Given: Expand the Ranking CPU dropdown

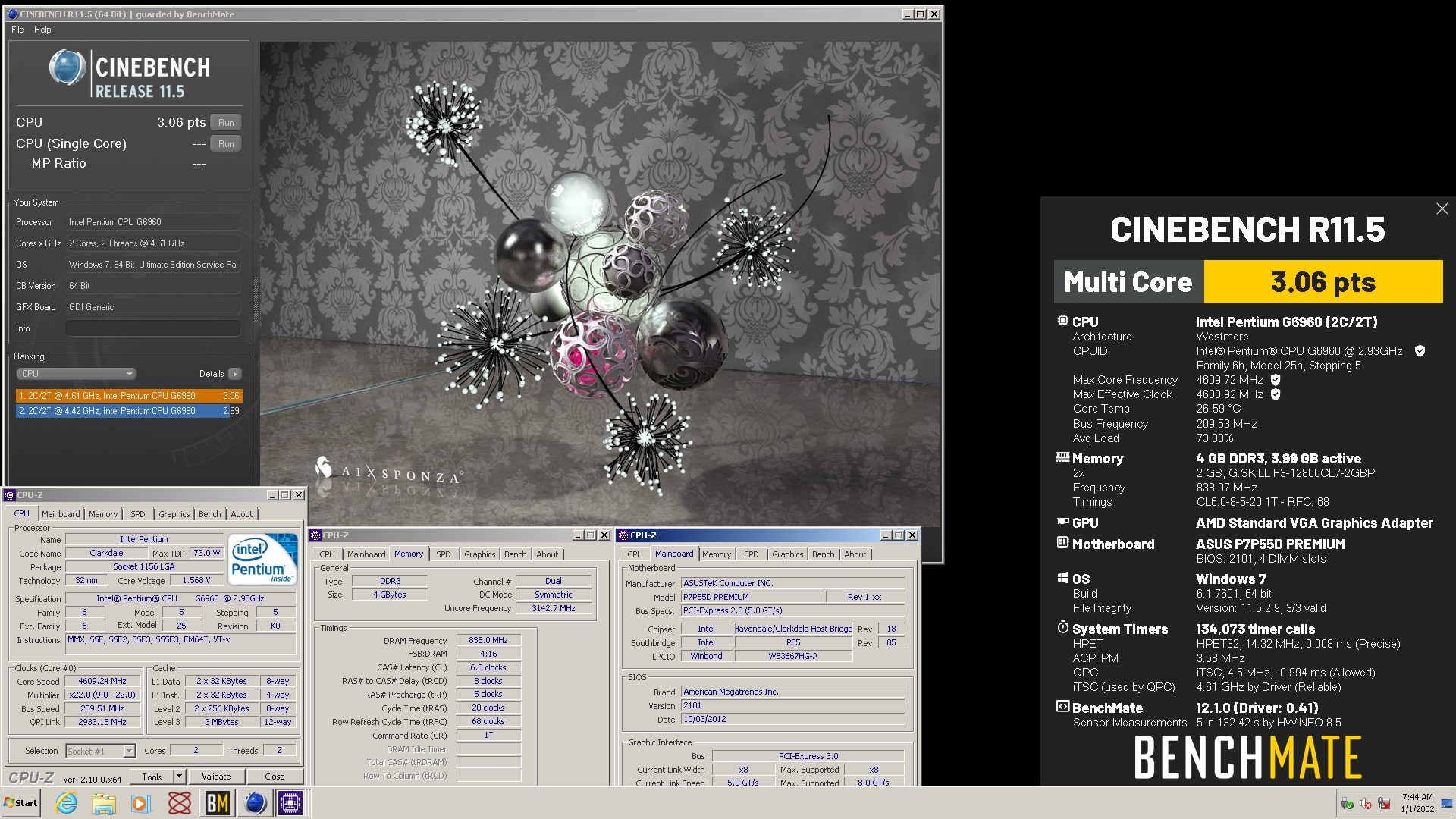Looking at the screenshot, I should pos(76,374).
